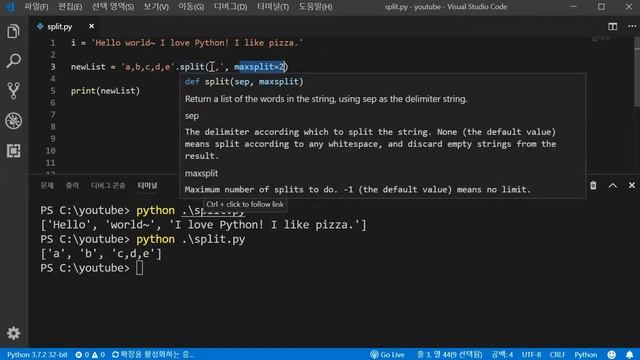Click the print(newList) code line
The width and height of the screenshot is (640, 360).
pos(105,91)
